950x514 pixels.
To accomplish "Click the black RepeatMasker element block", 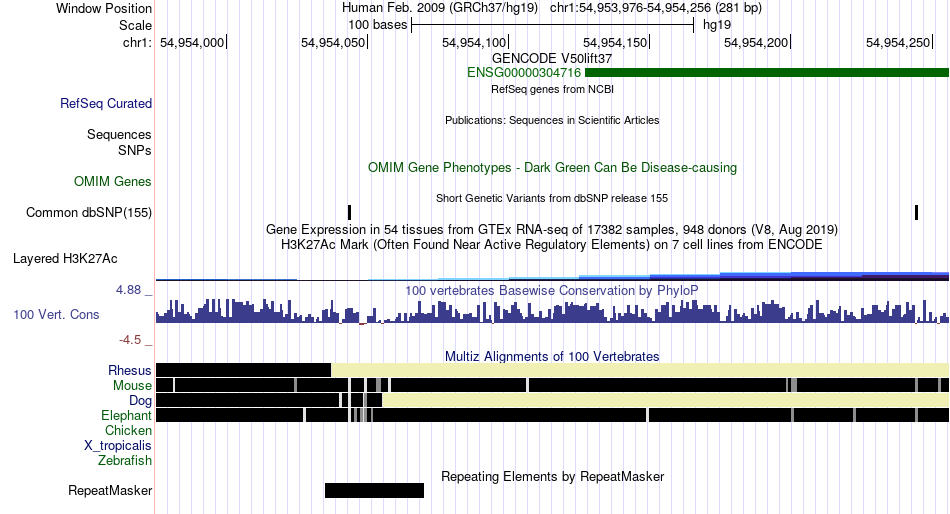I will pyautogui.click(x=374, y=490).
